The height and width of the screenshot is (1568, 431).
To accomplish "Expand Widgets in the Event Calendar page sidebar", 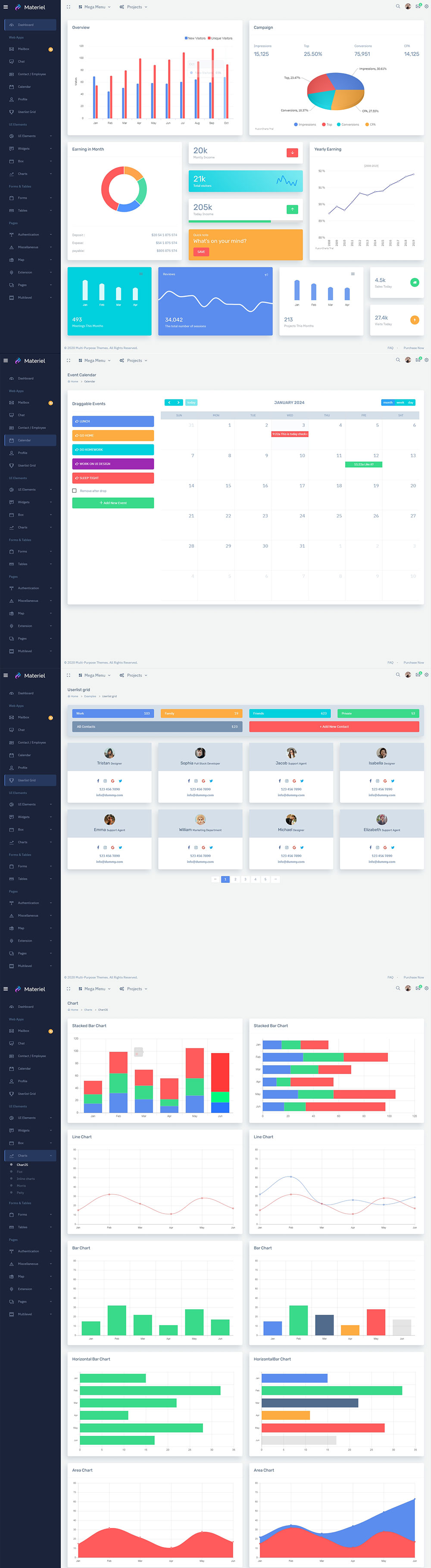I will (x=31, y=502).
